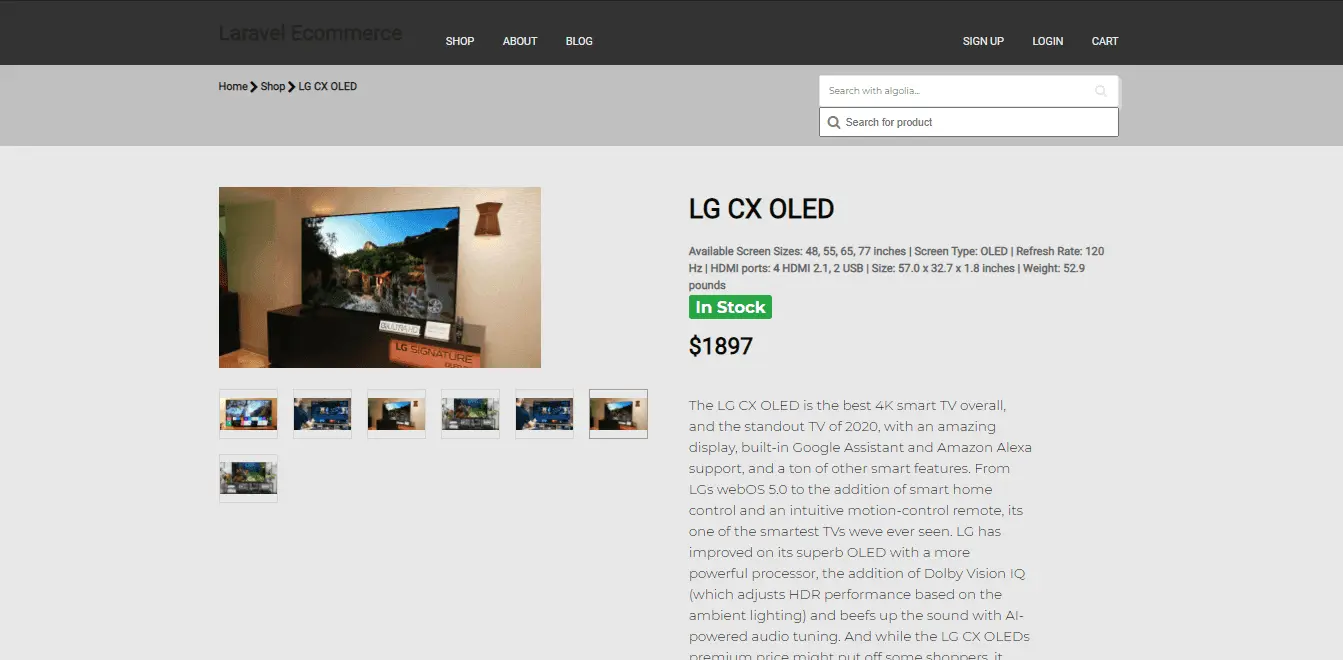This screenshot has width=1343, height=660.
Task: Focus the Search with algolia field
Action: pyautogui.click(x=958, y=91)
